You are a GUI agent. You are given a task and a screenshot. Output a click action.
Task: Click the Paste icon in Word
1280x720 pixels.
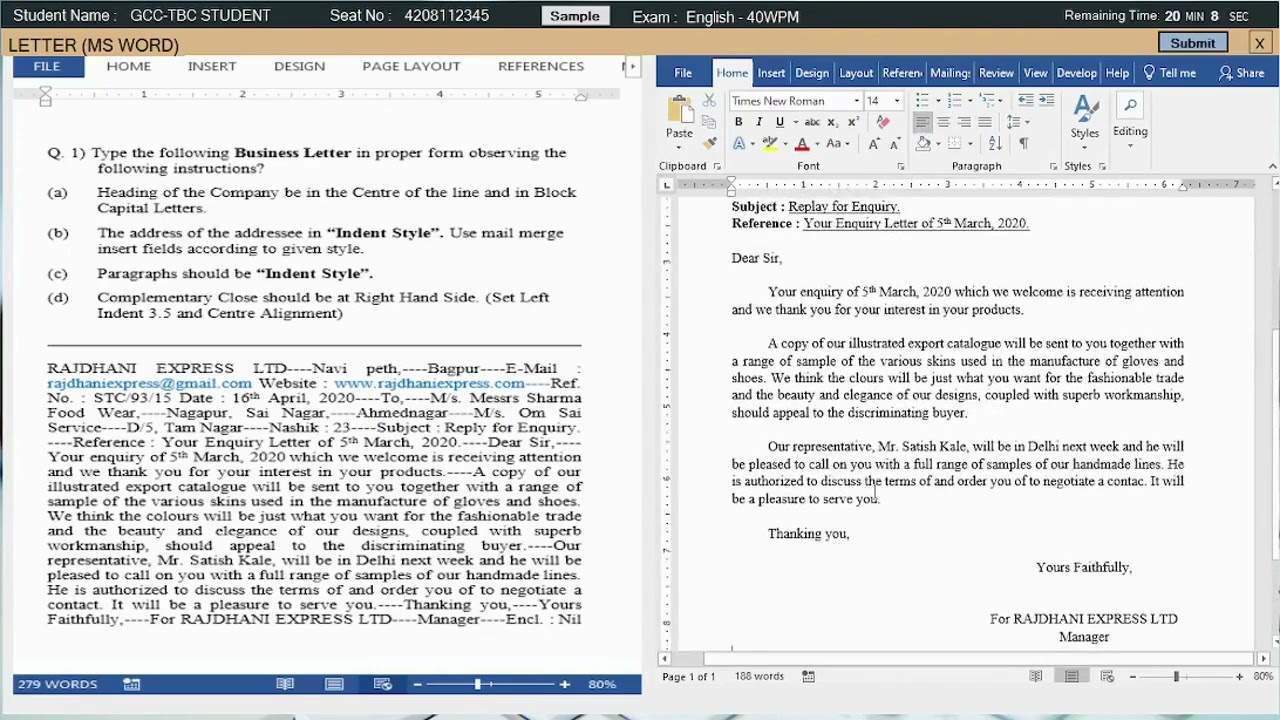[x=679, y=109]
